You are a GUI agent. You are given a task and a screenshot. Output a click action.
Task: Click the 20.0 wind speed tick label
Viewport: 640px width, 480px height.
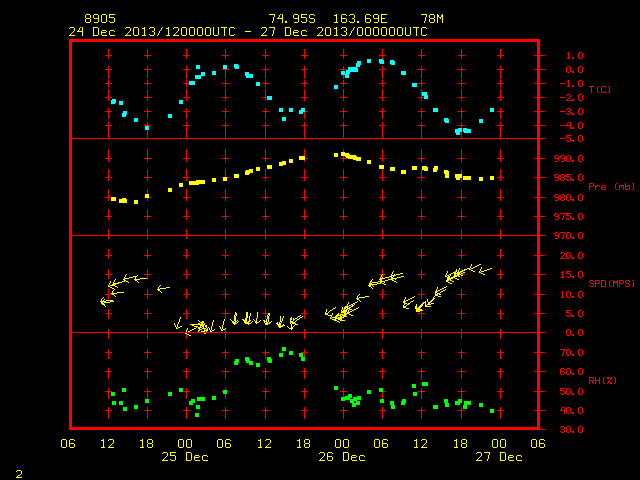pyautogui.click(x=571, y=256)
